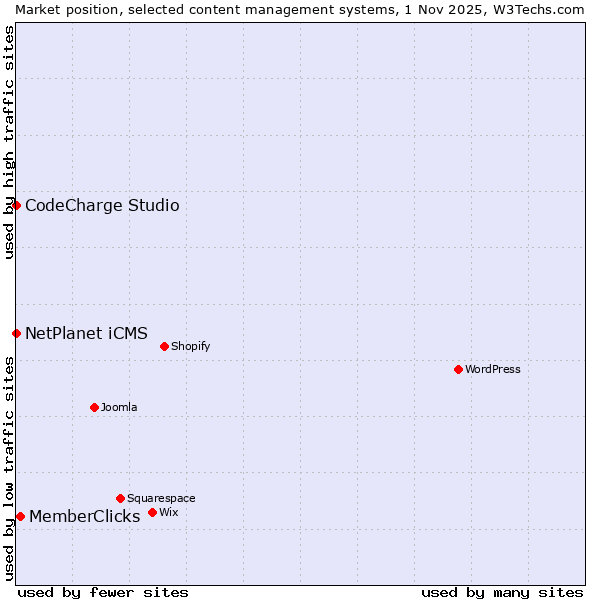Click the chart title mentioning W3Techs.com

(300, 9)
